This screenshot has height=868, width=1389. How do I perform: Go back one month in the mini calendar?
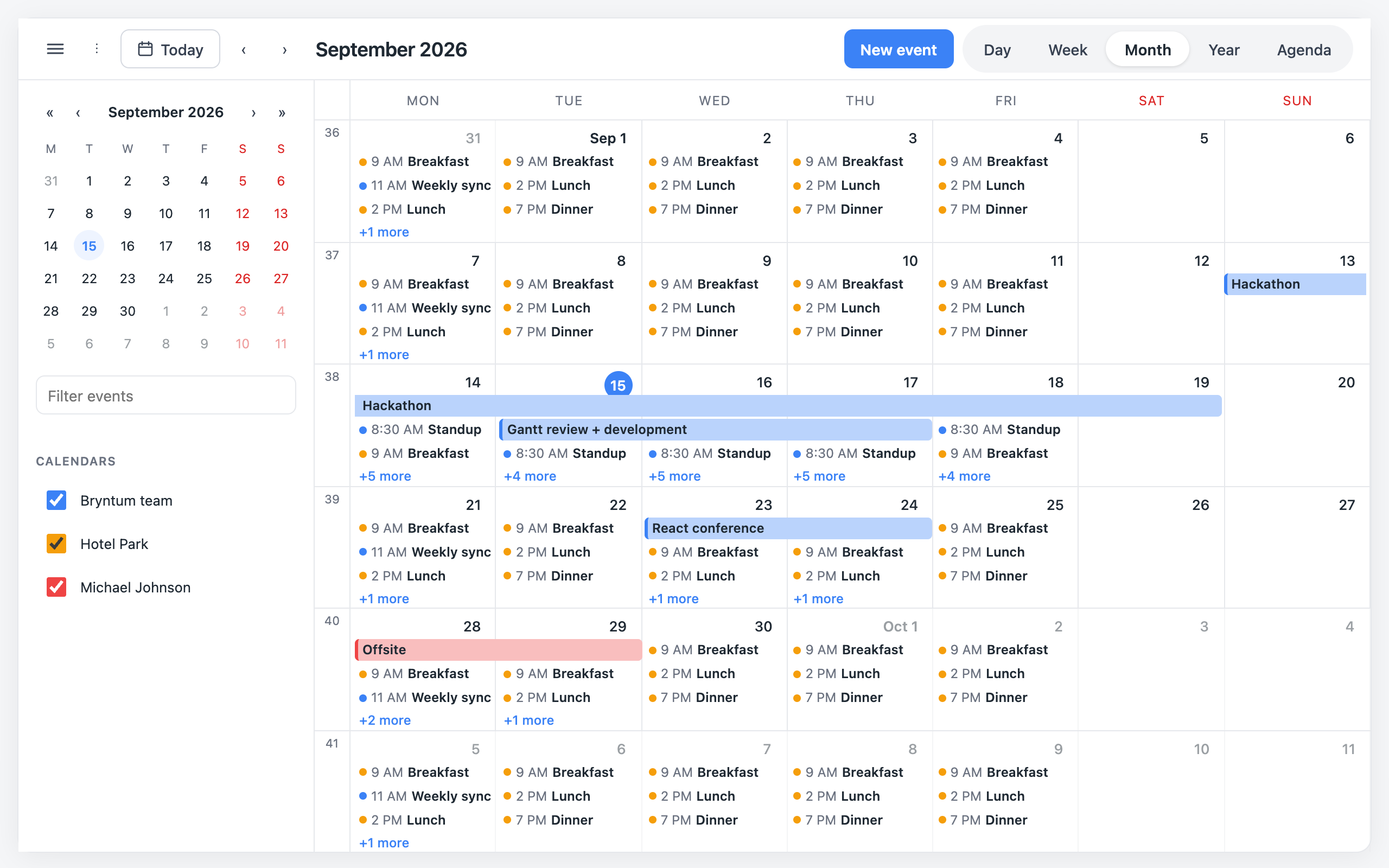click(78, 112)
